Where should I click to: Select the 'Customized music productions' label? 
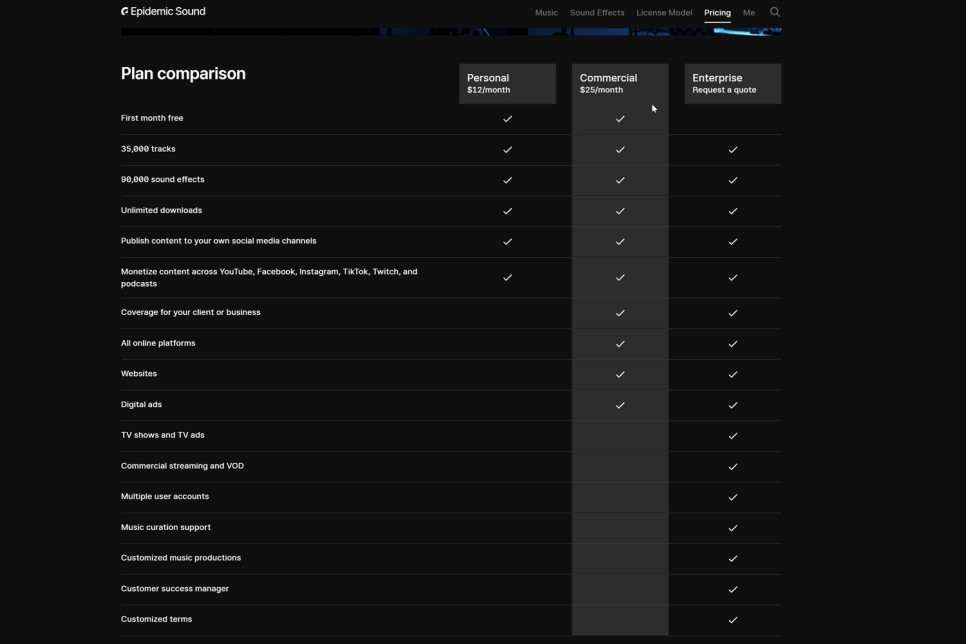[181, 558]
